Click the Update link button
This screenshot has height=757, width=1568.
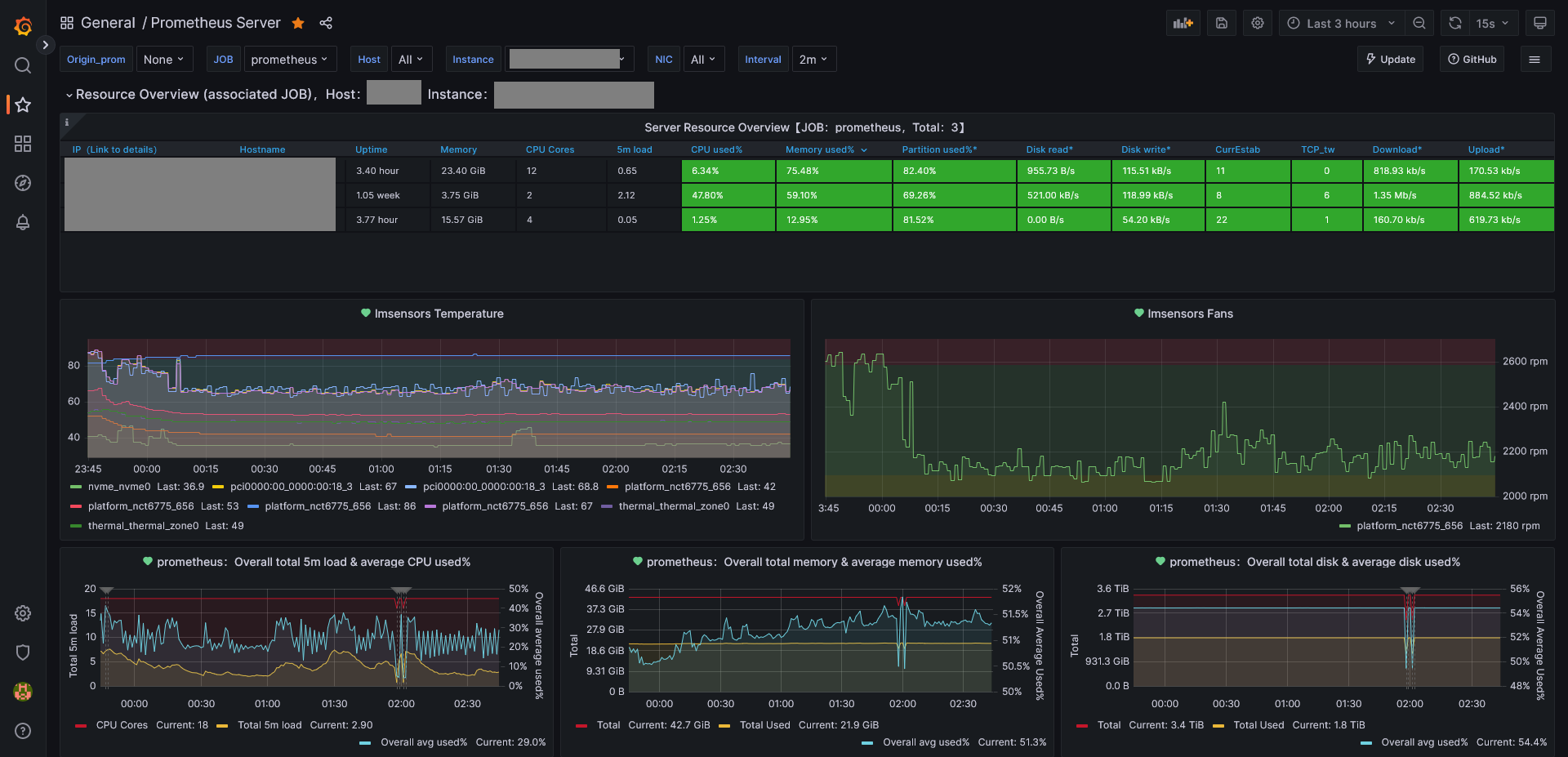[x=1390, y=60]
